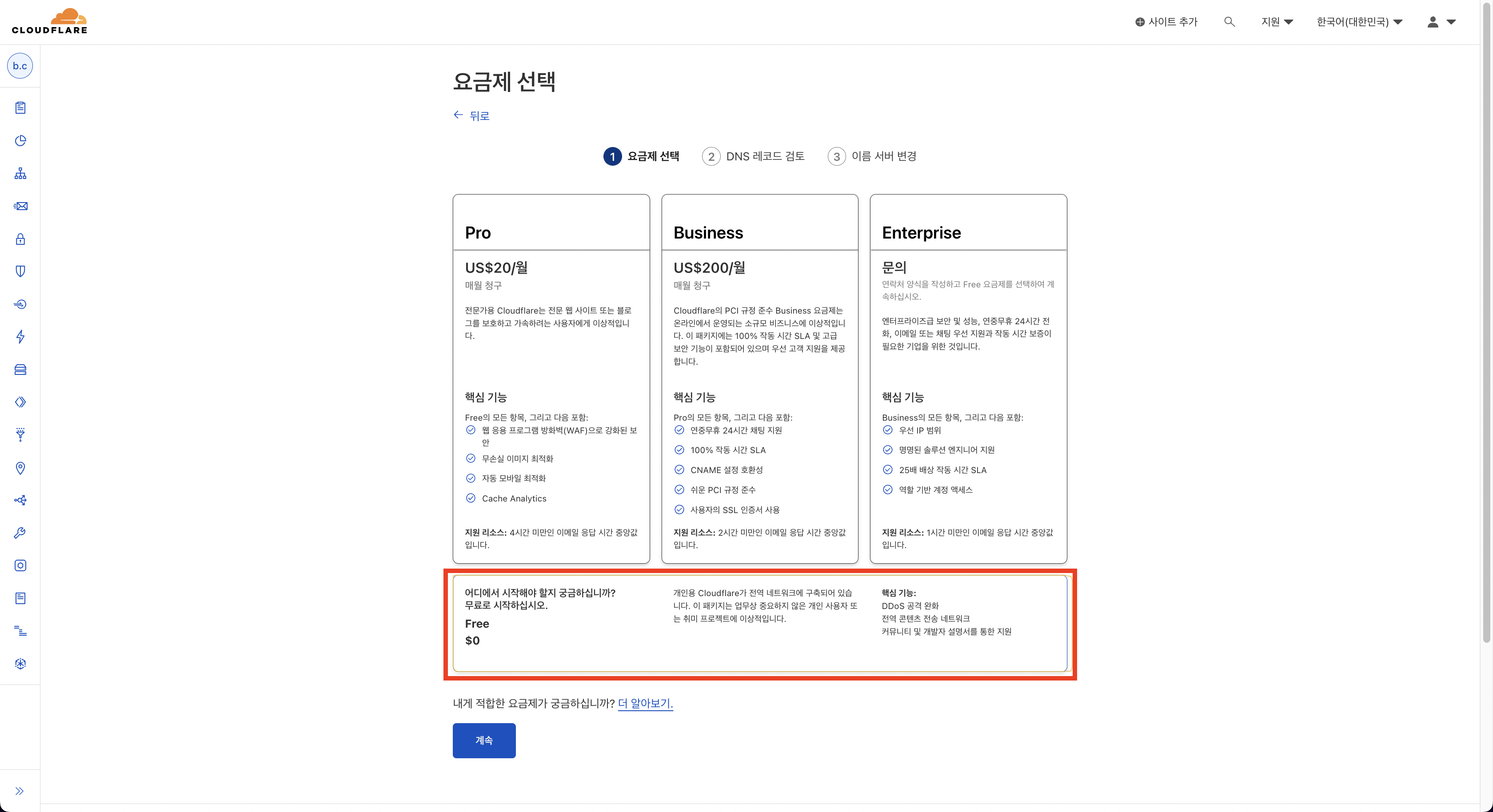The width and height of the screenshot is (1493, 812).
Task: Open the SSL/TLS lock sidebar icon
Action: 20,239
